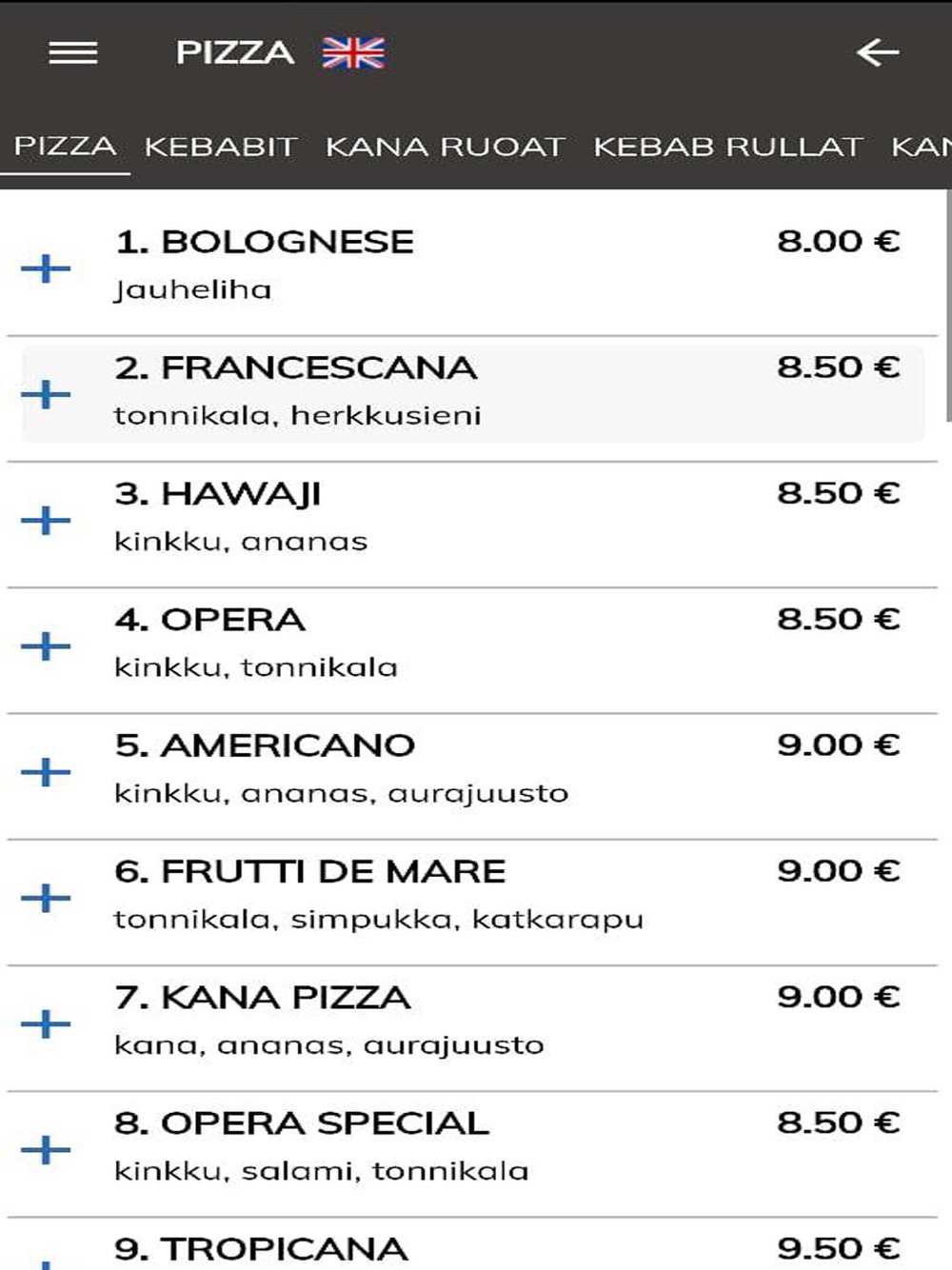
Task: Click the 8.00 € Bolognese price
Action: [839, 241]
